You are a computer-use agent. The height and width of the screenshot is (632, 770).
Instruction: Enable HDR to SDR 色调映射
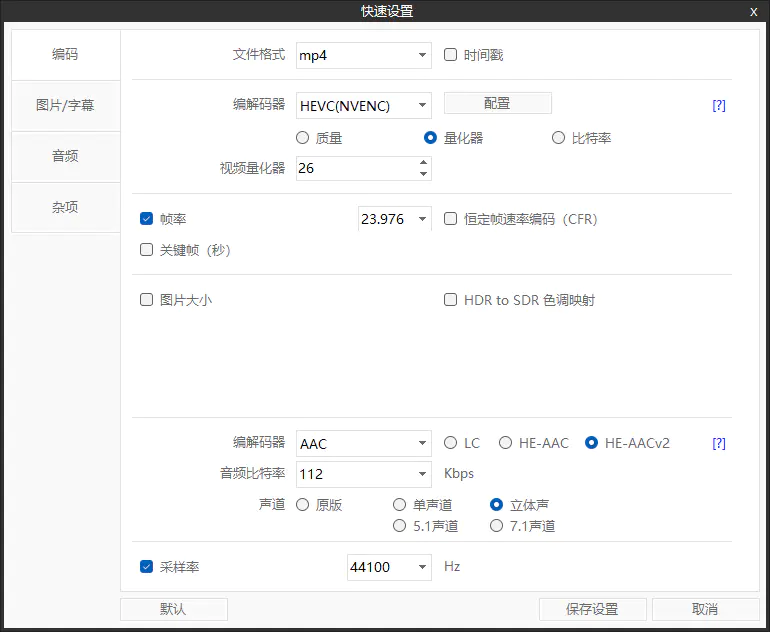(451, 300)
